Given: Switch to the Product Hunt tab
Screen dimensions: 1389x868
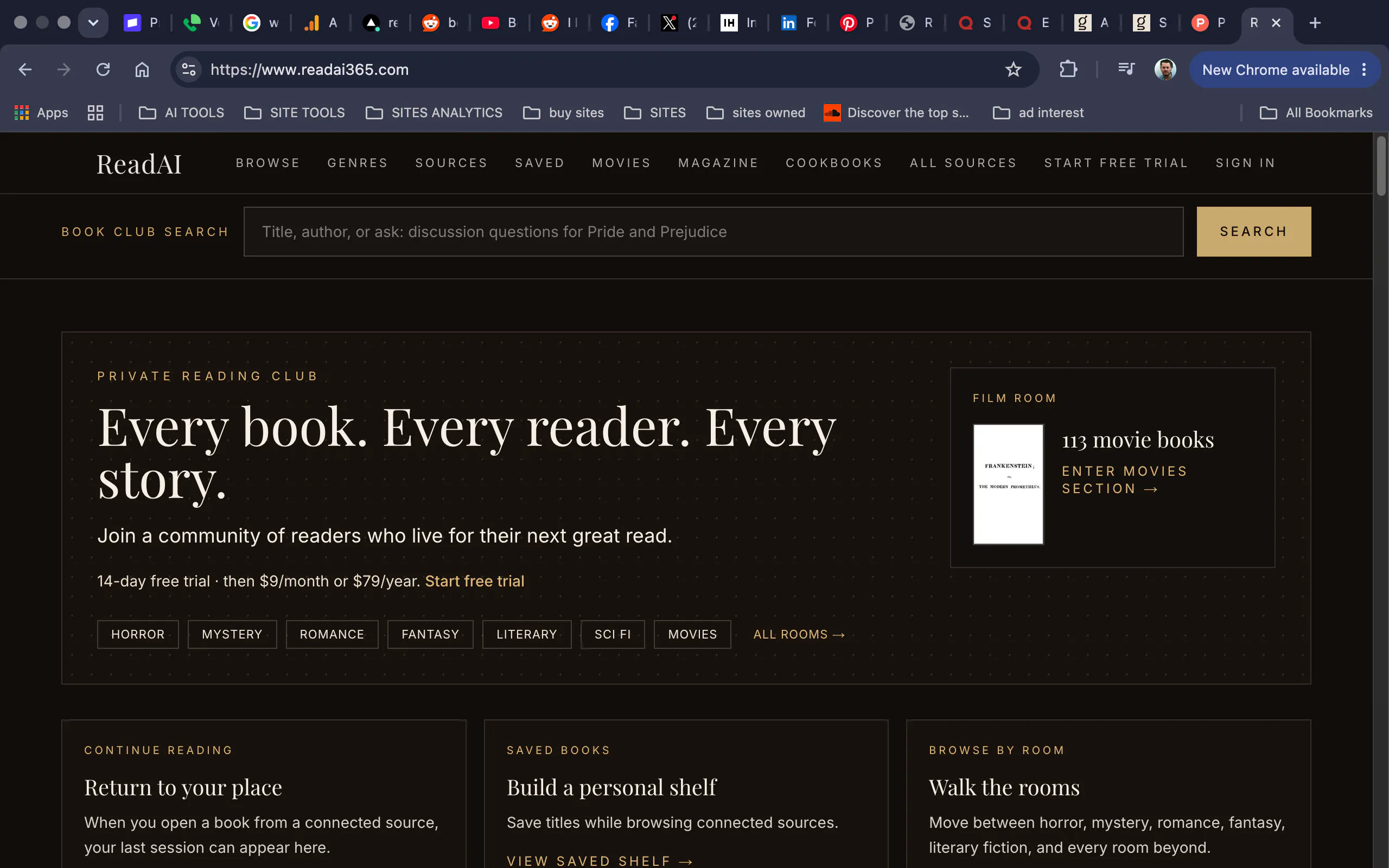Looking at the screenshot, I should (1210, 22).
